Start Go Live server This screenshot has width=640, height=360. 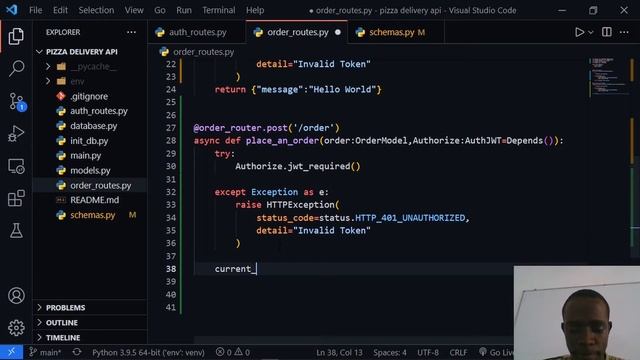[x=496, y=352]
